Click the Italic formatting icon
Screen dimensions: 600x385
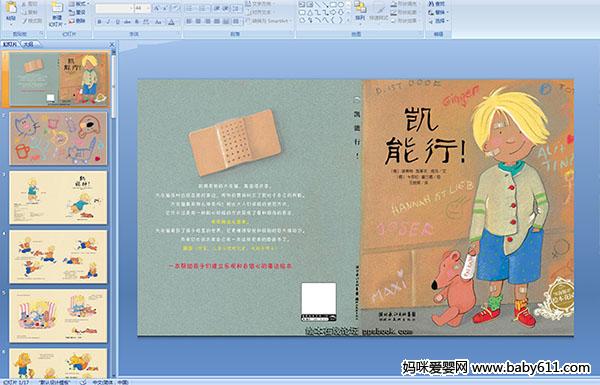pyautogui.click(x=108, y=22)
